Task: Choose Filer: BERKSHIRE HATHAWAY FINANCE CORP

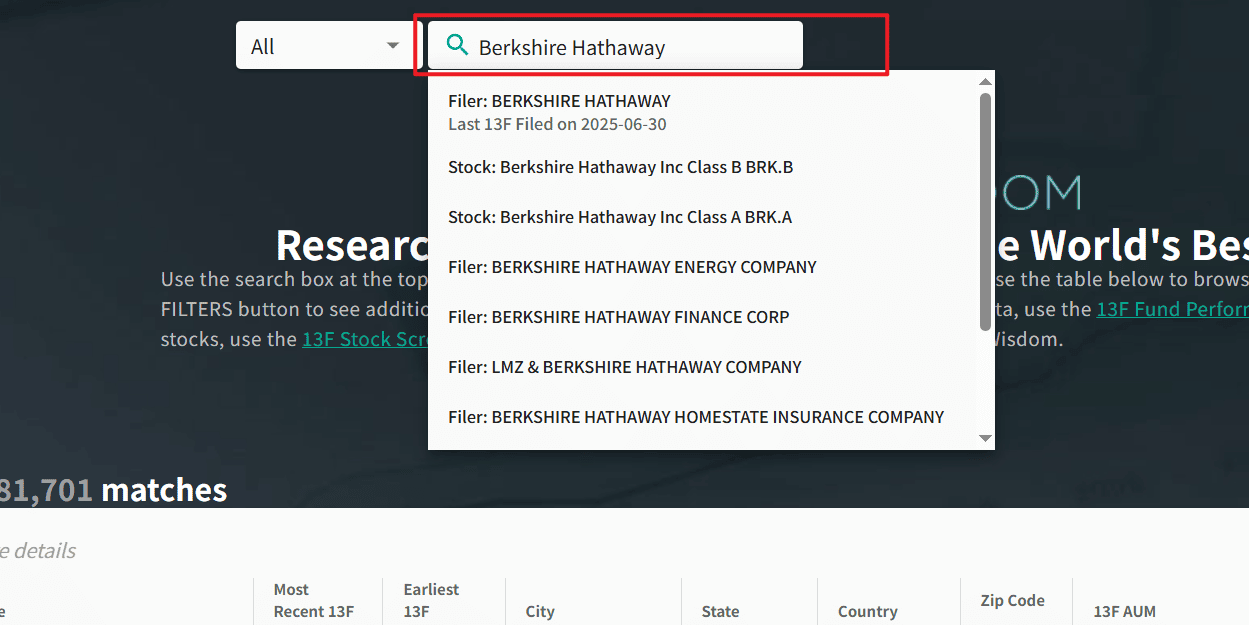Action: point(704,317)
